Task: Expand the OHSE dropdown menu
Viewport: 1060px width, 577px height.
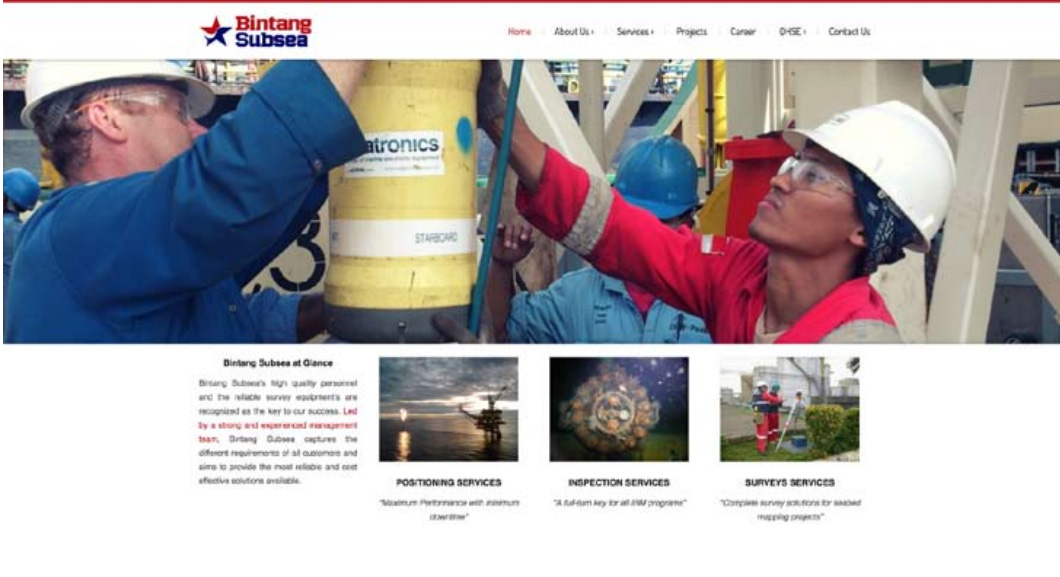Action: (x=792, y=32)
